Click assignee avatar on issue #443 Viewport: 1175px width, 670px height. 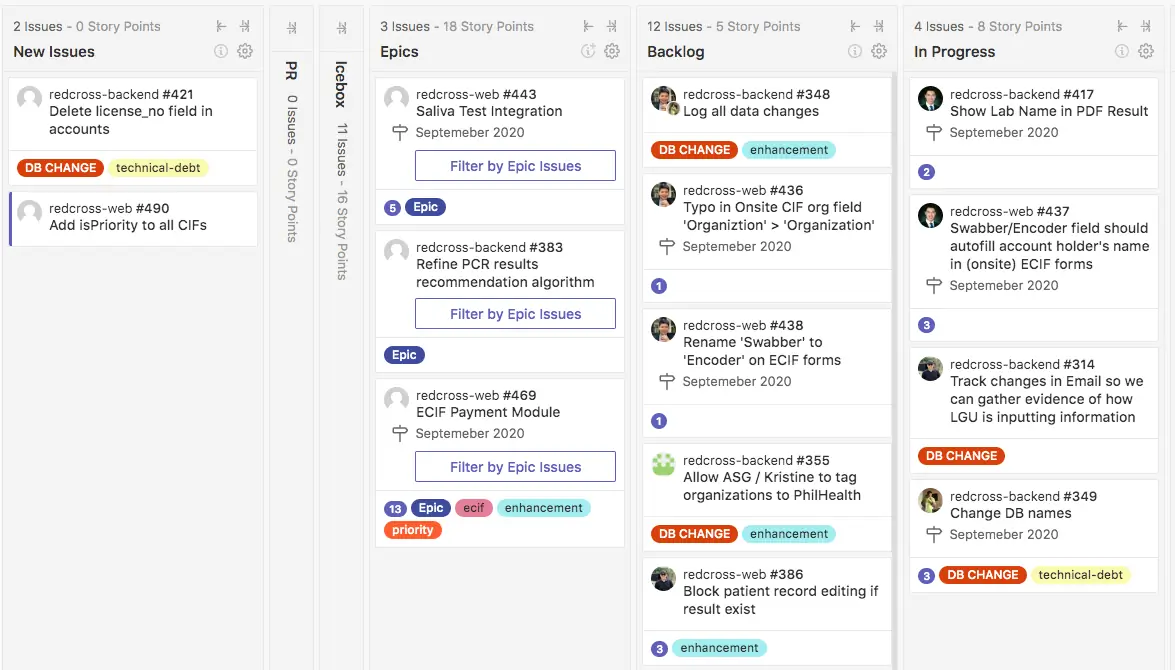coord(396,98)
